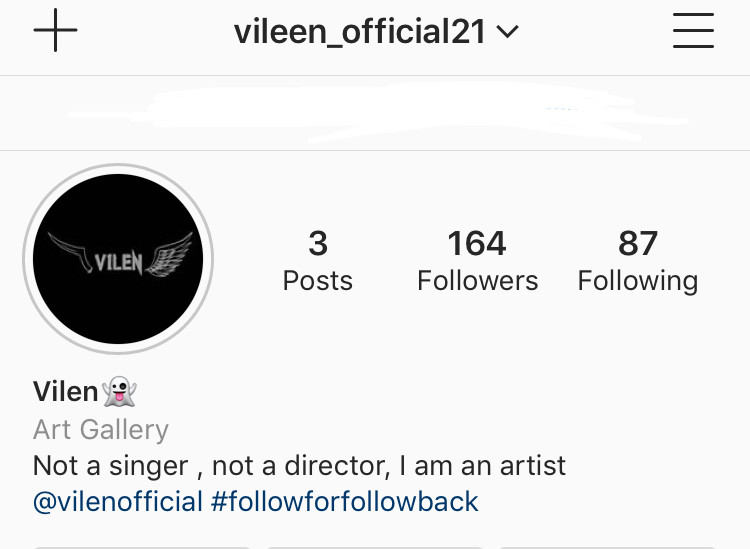
Task: Click the Vilen display name
Action: coord(66,392)
